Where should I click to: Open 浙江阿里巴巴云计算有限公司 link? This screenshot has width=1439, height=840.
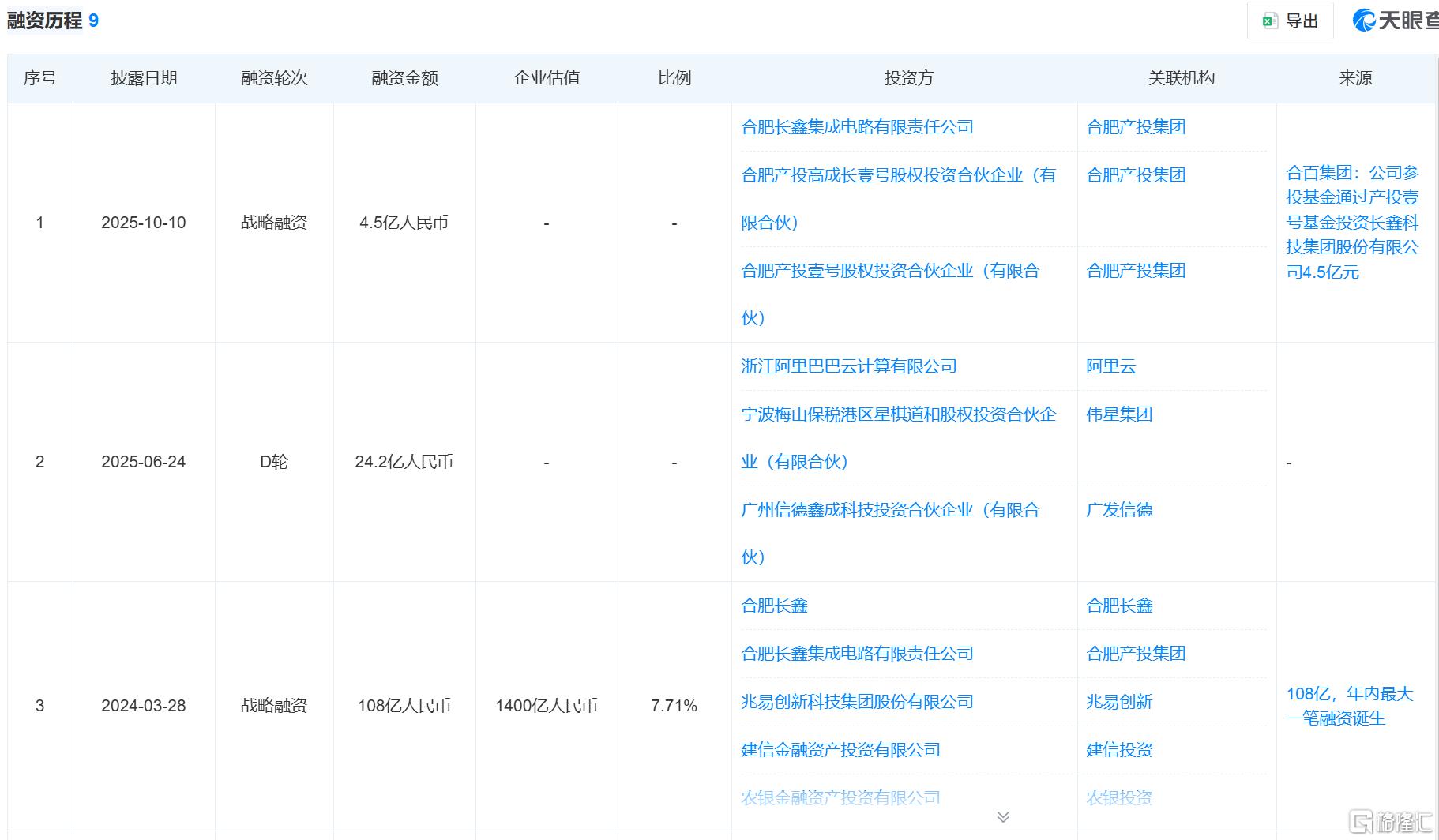pos(849,366)
